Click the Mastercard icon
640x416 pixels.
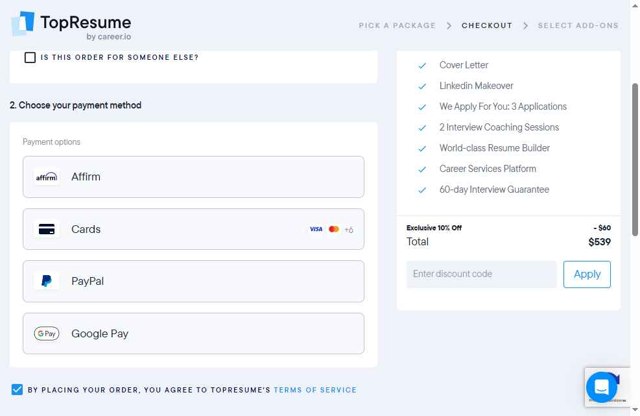(334, 229)
